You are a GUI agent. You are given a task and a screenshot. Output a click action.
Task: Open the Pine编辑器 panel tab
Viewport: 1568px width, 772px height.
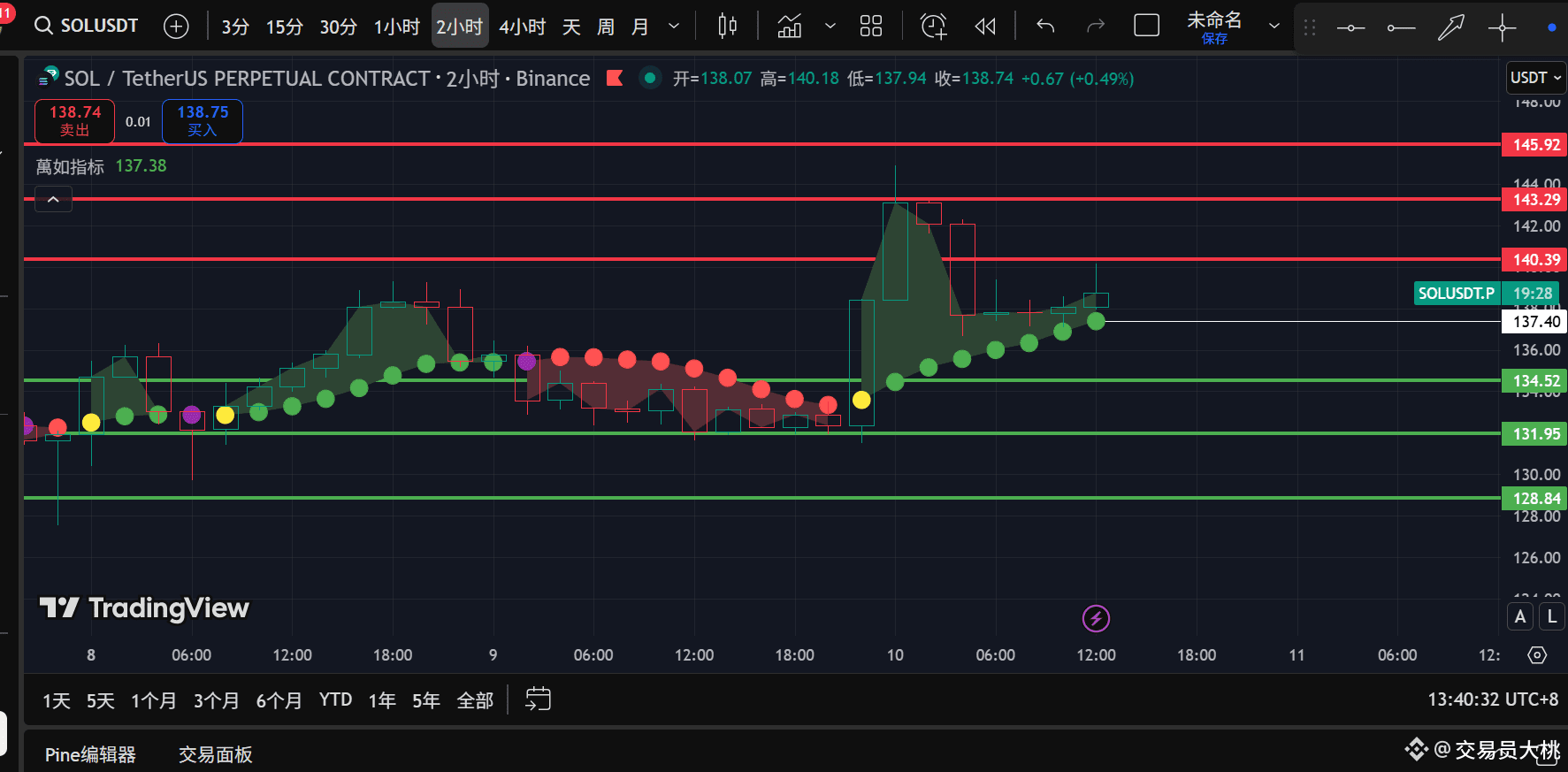[x=90, y=754]
